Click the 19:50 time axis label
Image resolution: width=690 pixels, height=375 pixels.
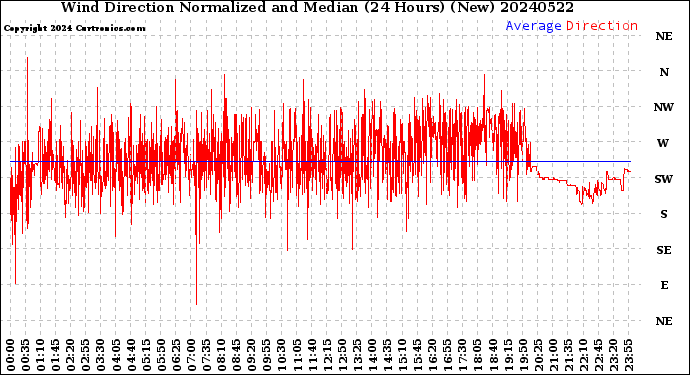523,355
